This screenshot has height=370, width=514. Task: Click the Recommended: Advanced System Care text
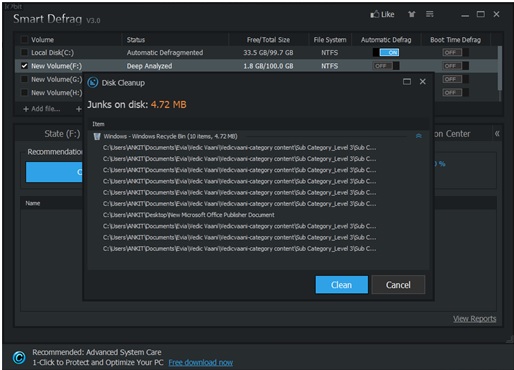97,352
